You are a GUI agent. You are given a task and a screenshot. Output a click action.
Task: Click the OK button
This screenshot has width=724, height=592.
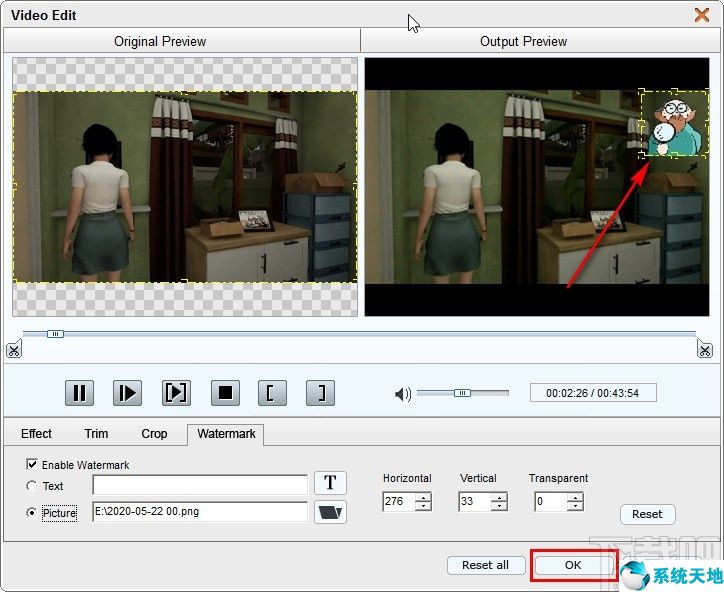573,565
